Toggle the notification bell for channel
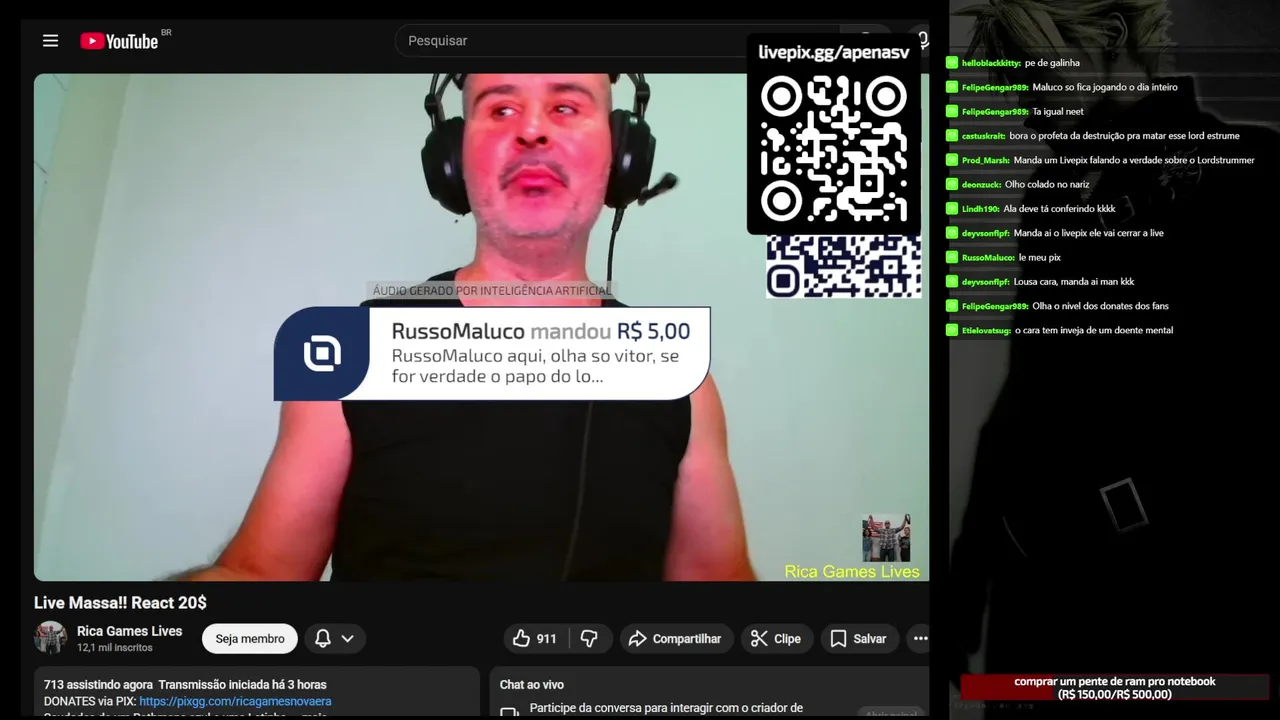Viewport: 1280px width, 720px height. (323, 639)
